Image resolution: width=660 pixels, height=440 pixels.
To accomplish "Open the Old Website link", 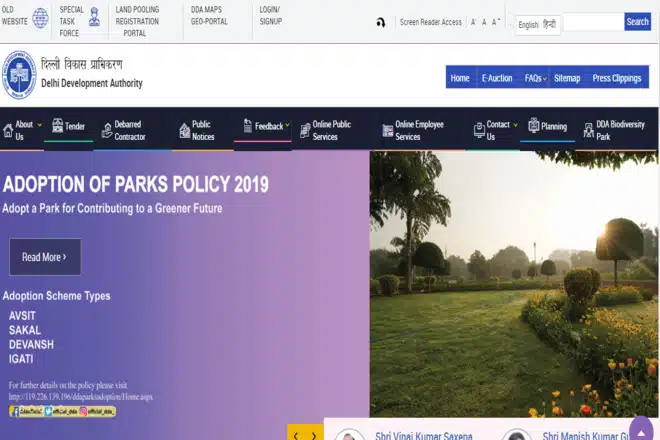I will click(x=15, y=16).
